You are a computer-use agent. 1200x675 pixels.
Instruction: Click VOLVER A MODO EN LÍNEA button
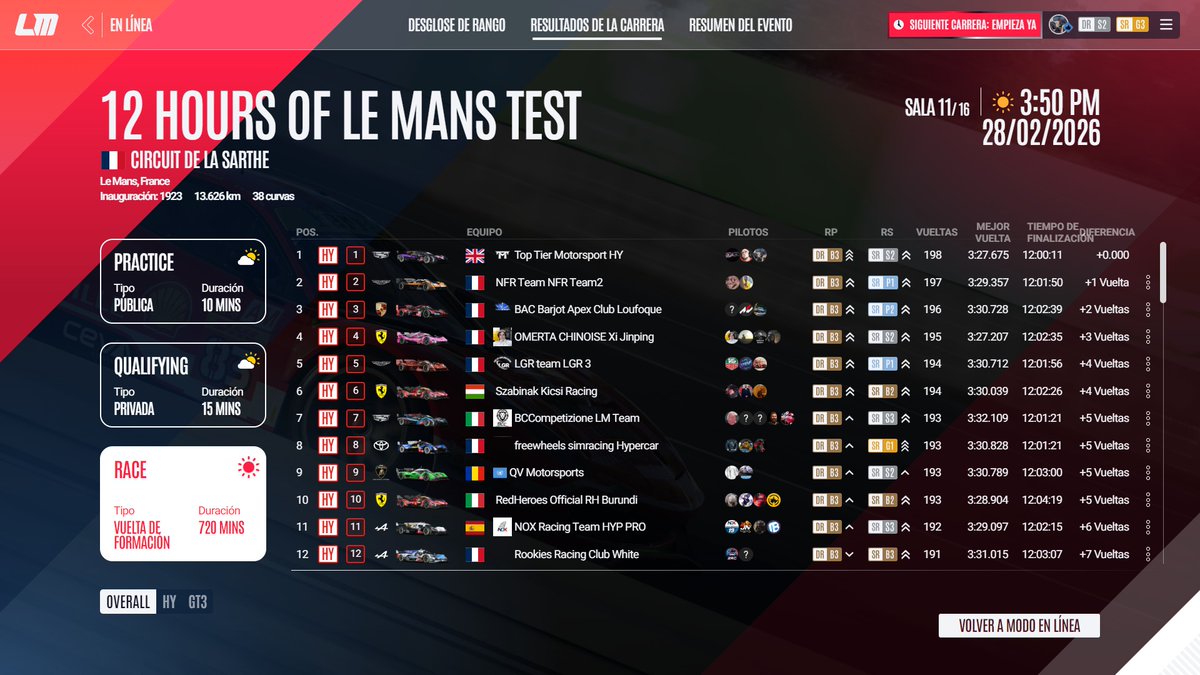[1019, 626]
